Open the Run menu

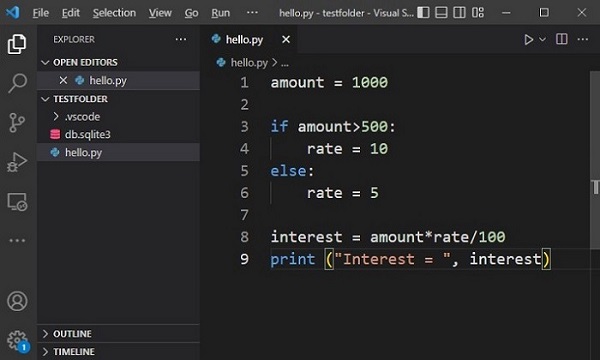pyautogui.click(x=220, y=13)
